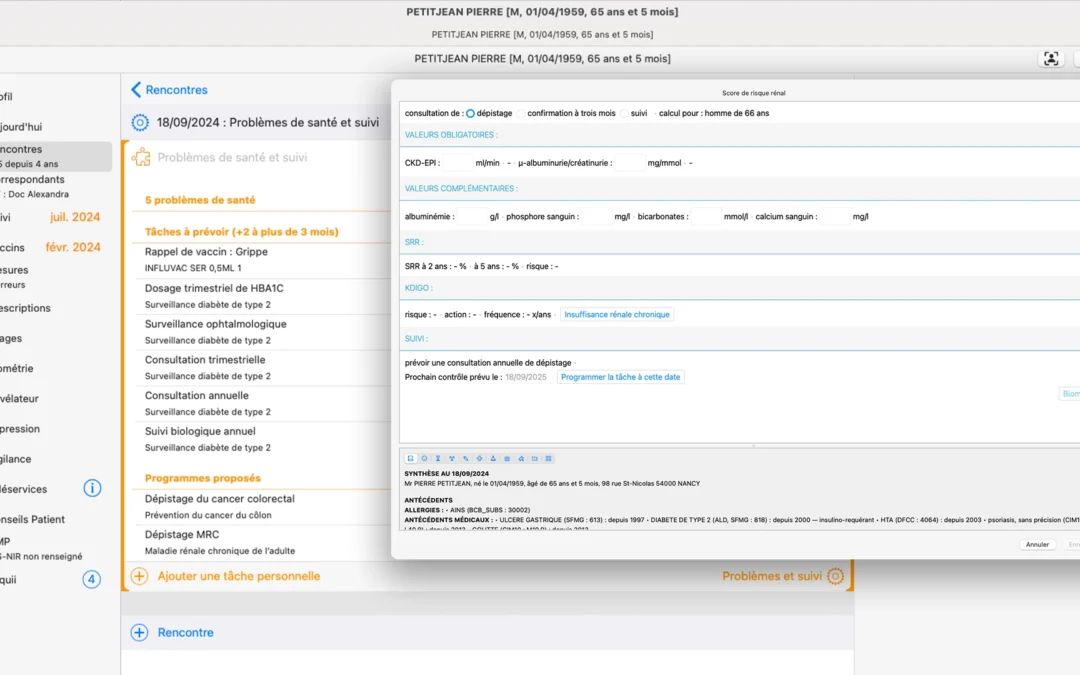Click the puzzle piece icon near Problèmes de santé
1080x675 pixels.
click(141, 157)
